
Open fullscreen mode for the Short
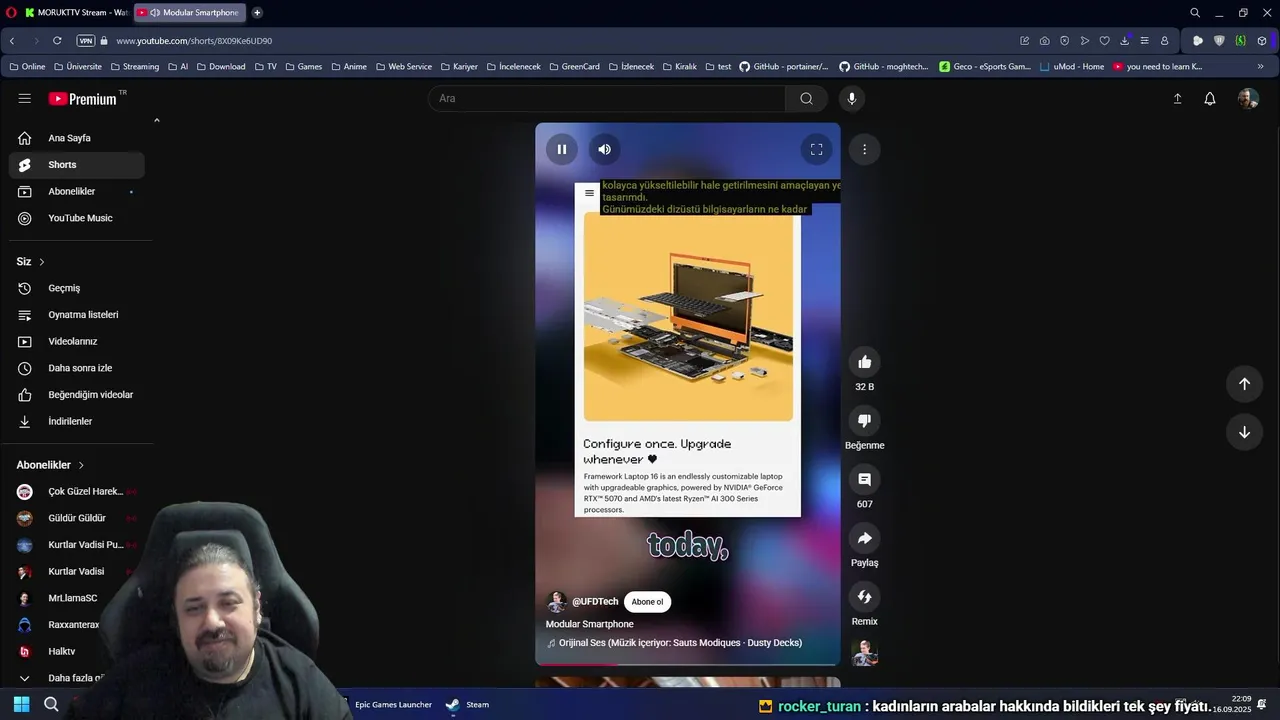(816, 149)
